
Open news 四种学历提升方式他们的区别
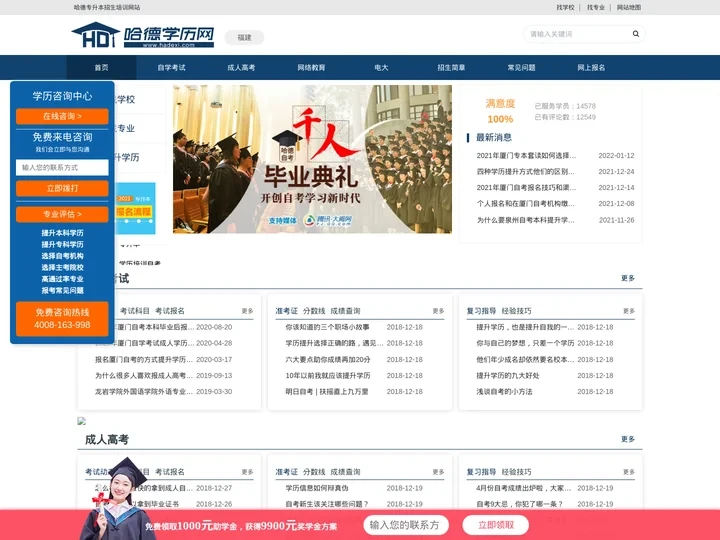pyautogui.click(x=526, y=172)
